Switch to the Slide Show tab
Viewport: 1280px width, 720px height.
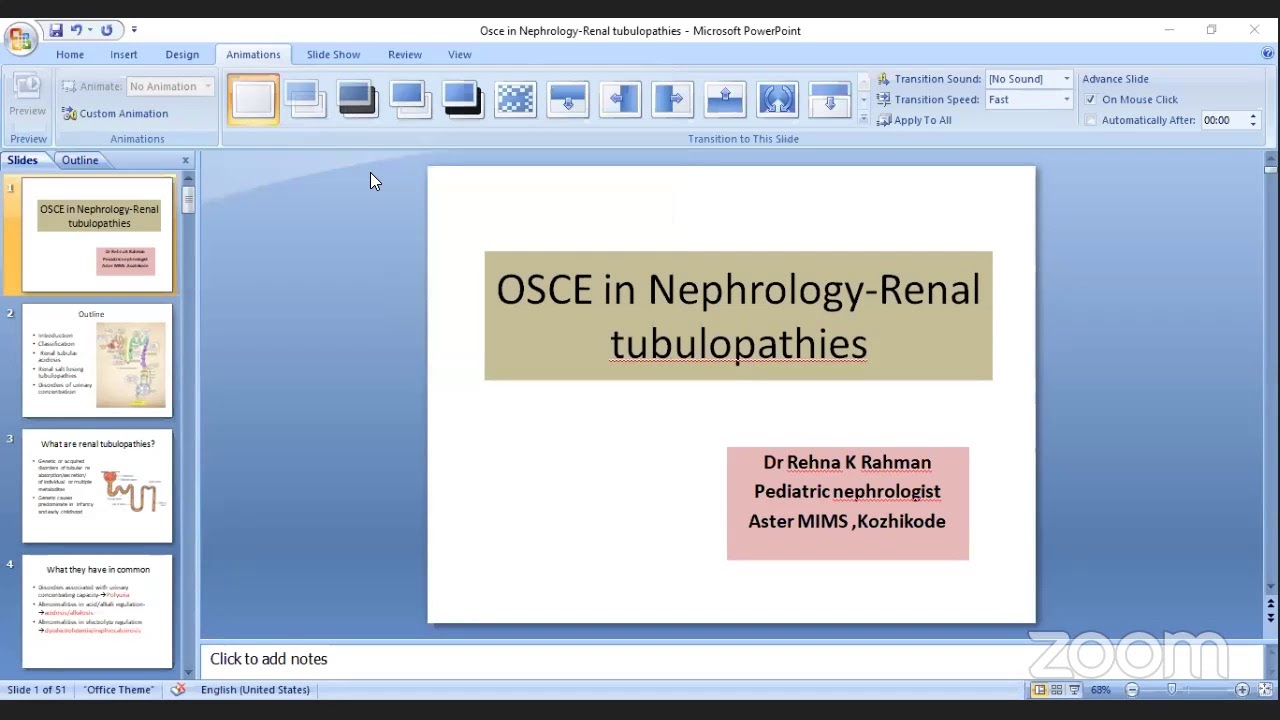coord(333,55)
